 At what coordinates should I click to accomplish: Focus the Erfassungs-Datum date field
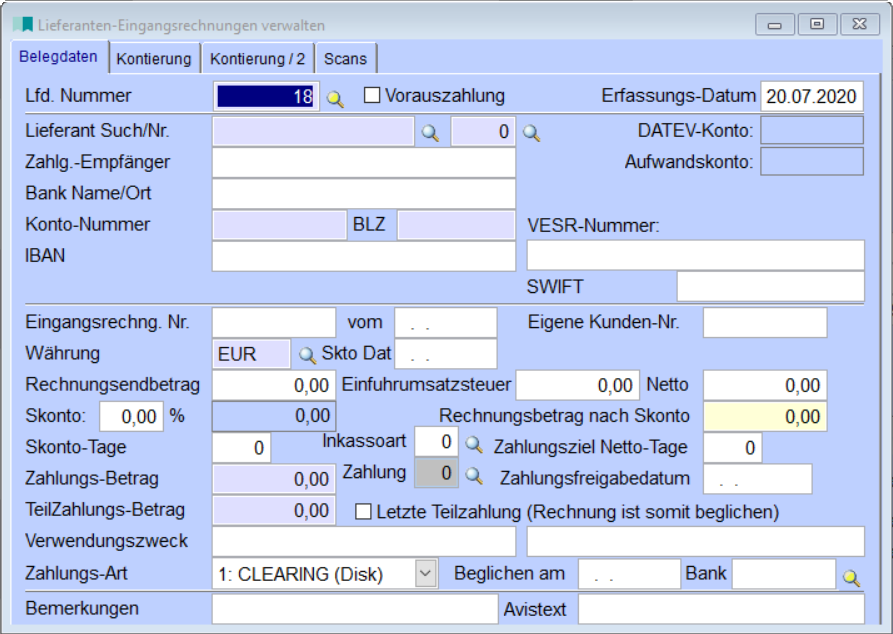pyautogui.click(x=811, y=97)
